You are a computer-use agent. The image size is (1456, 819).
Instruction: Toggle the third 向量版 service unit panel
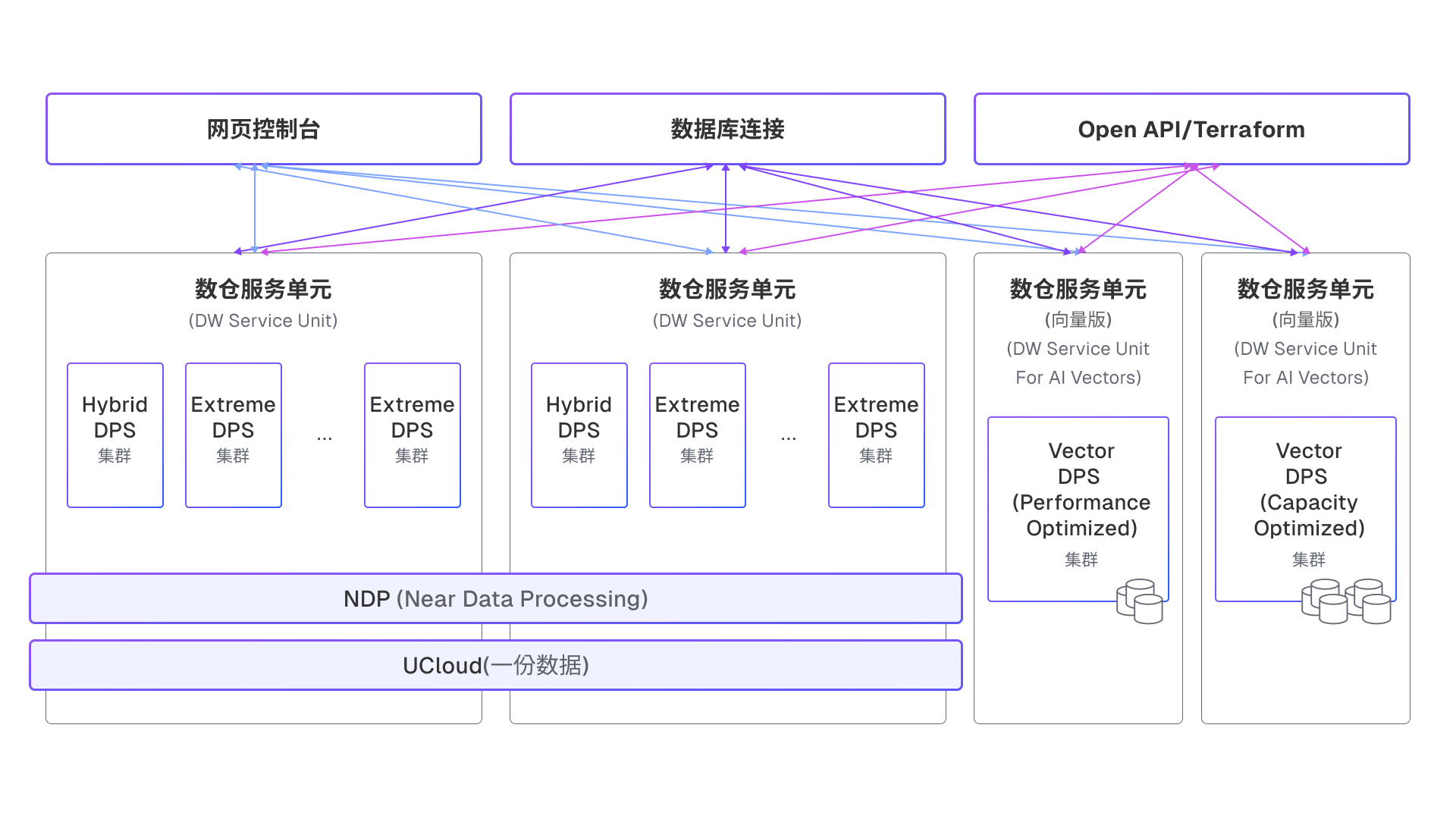coord(1078,289)
